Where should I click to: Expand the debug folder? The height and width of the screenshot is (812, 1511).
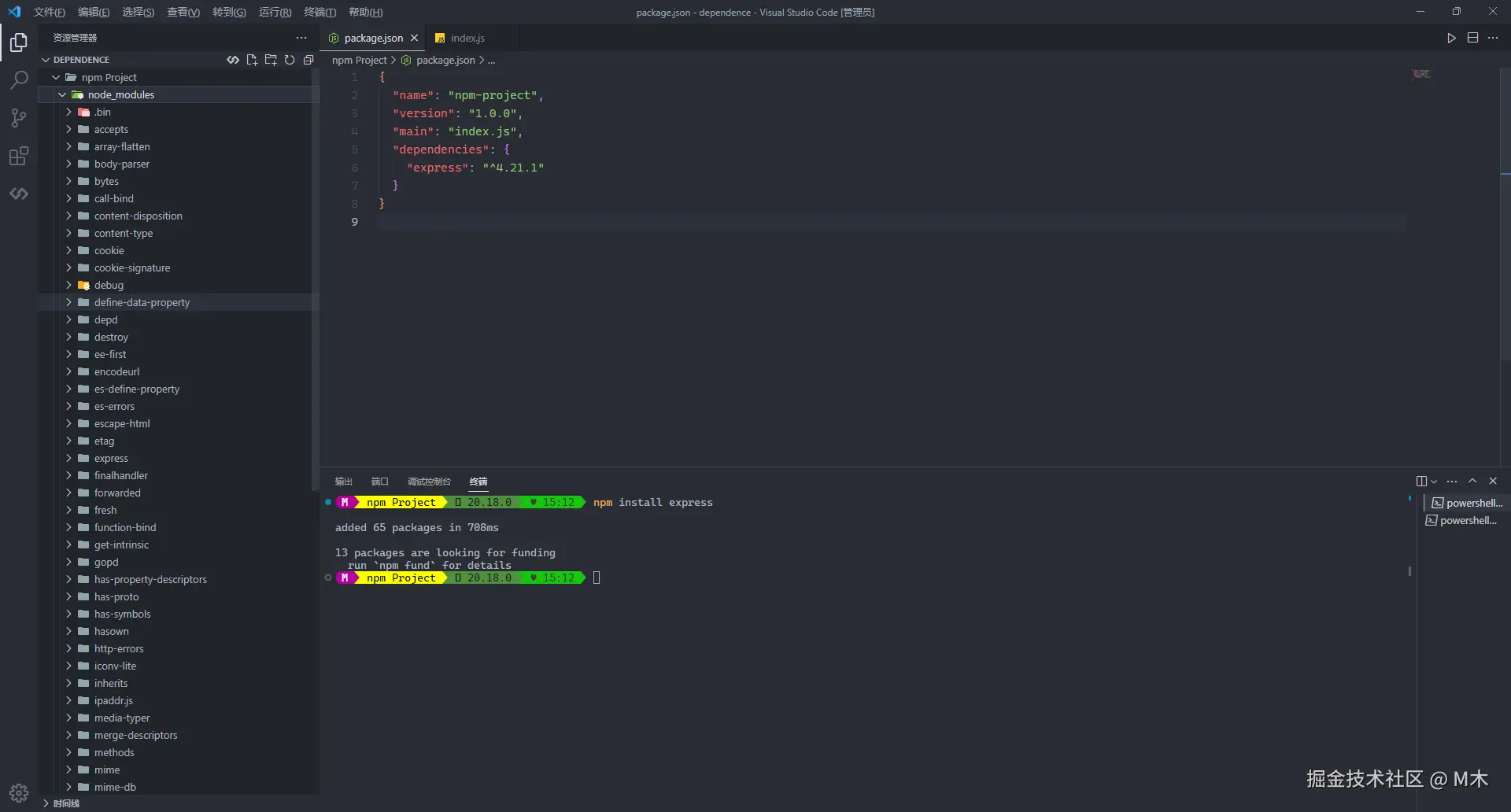tap(68, 285)
